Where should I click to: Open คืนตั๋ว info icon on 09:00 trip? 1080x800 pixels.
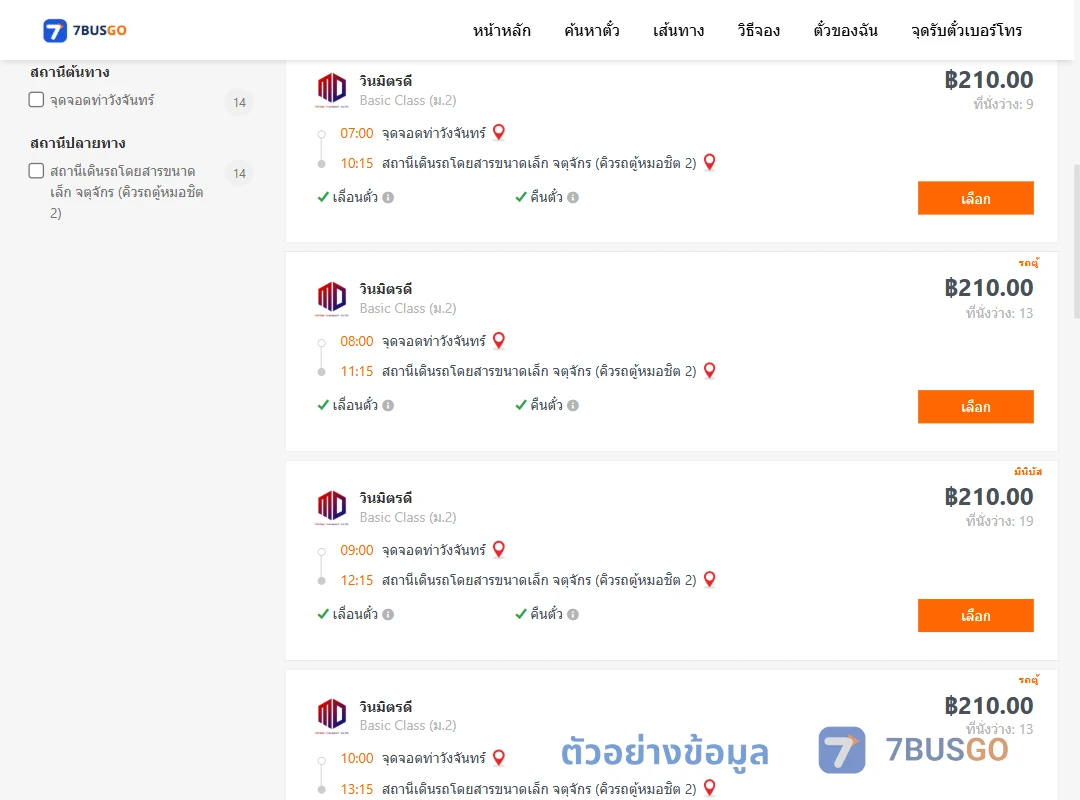[573, 615]
